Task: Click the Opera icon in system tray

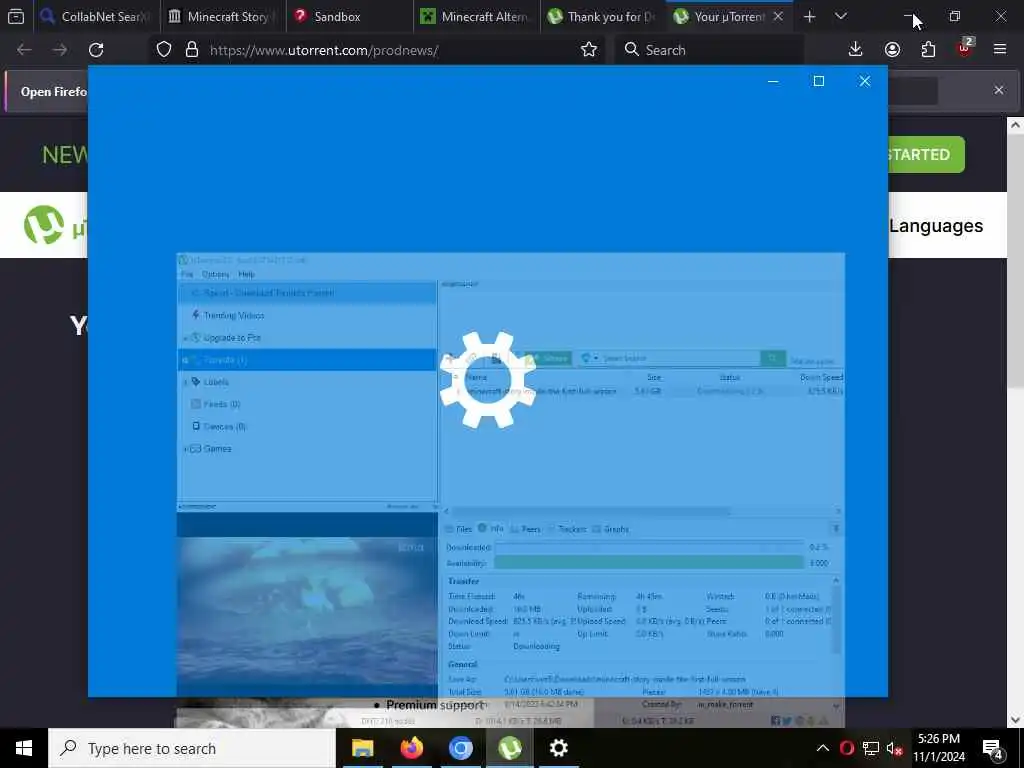Action: (847, 748)
